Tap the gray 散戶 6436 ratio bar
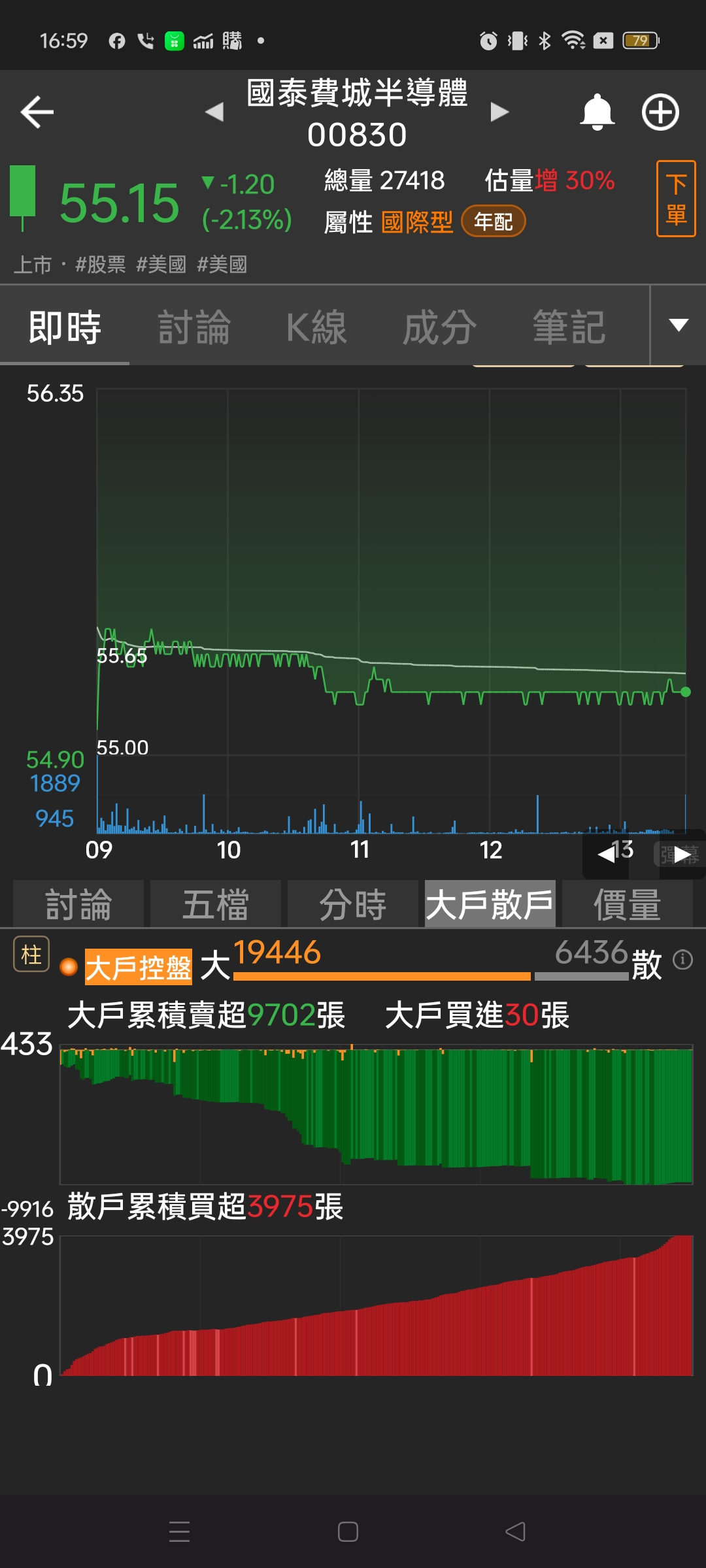Image resolution: width=706 pixels, height=1568 pixels. click(x=582, y=976)
